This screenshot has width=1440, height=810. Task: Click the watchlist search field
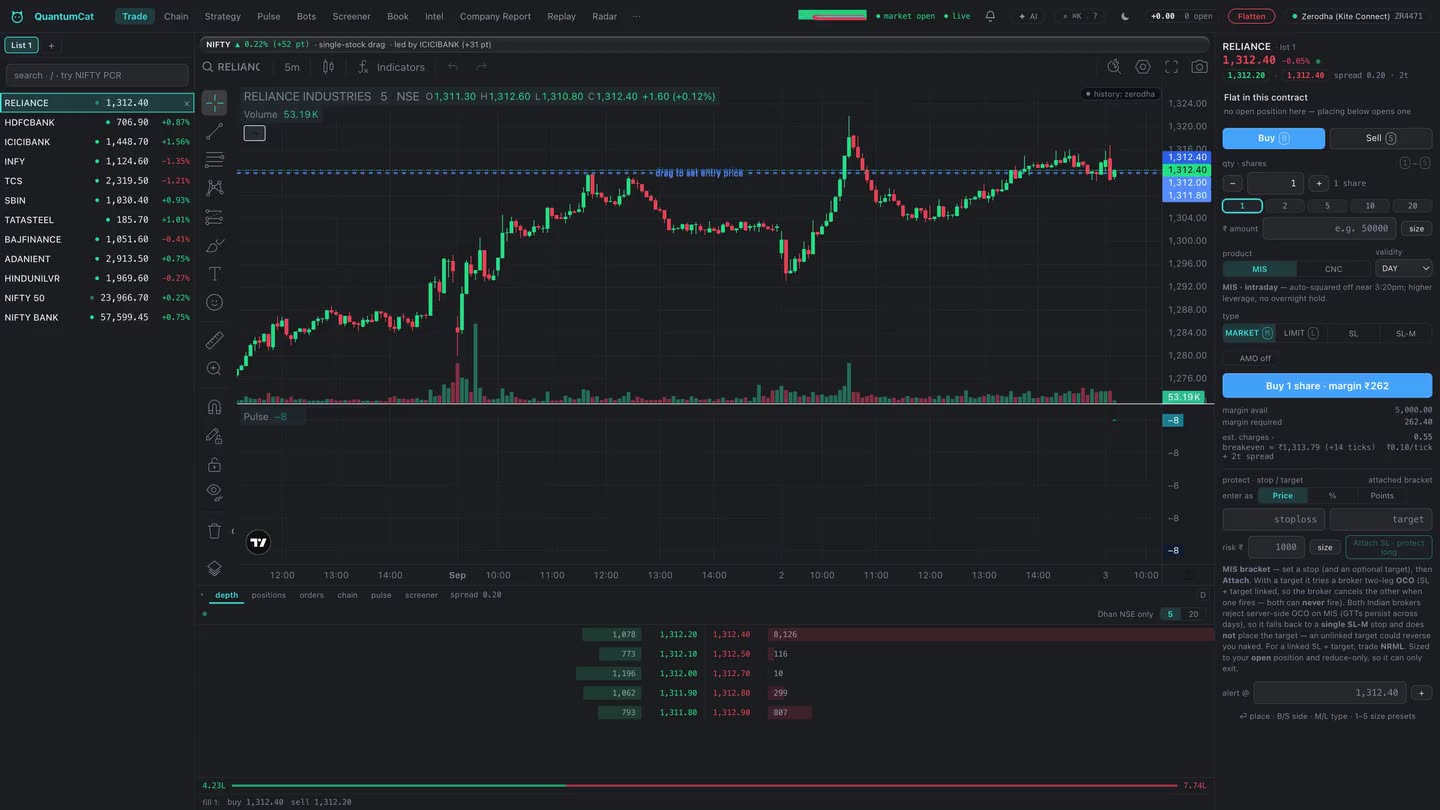[97, 75]
